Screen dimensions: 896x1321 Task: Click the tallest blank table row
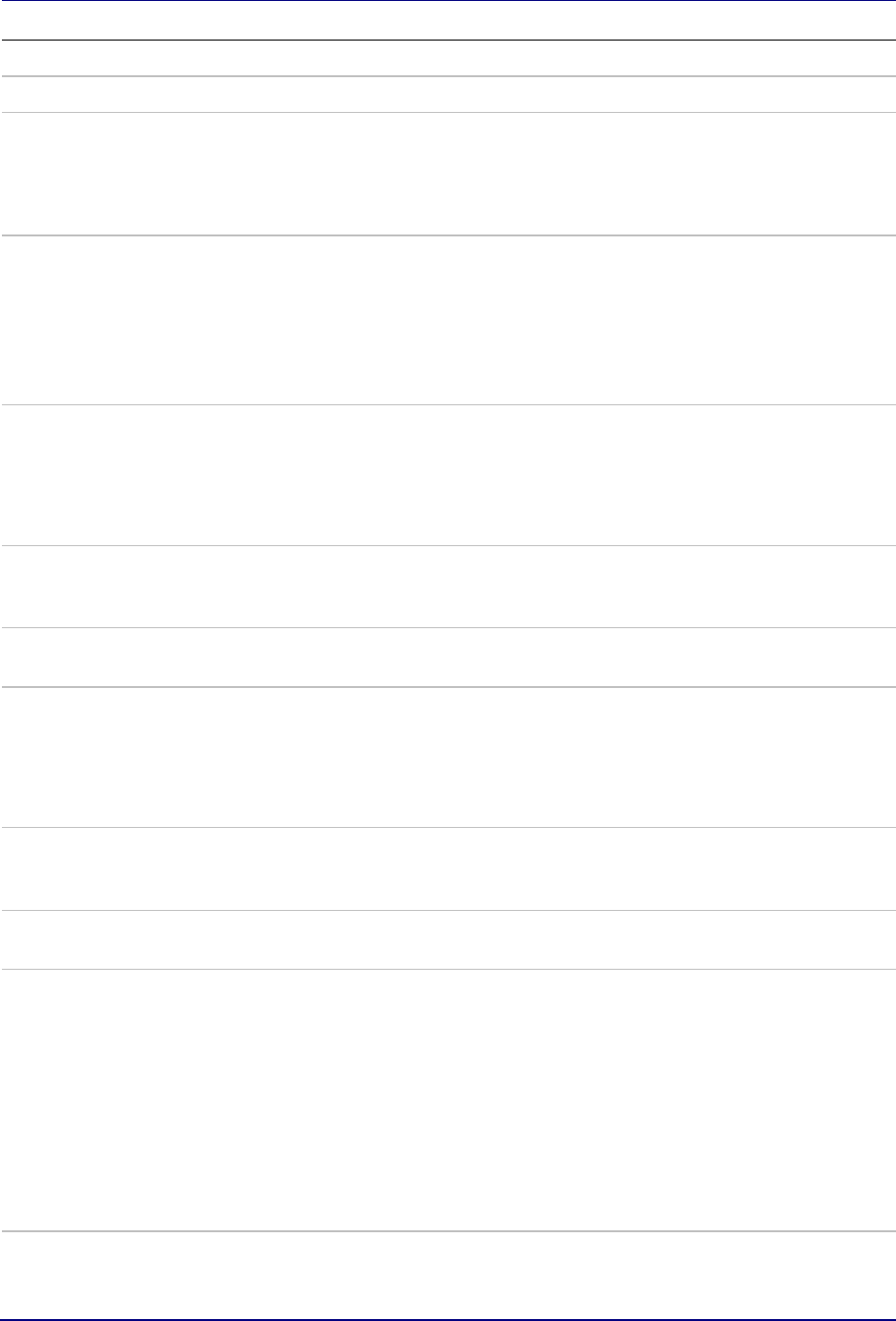pyautogui.click(x=448, y=1100)
